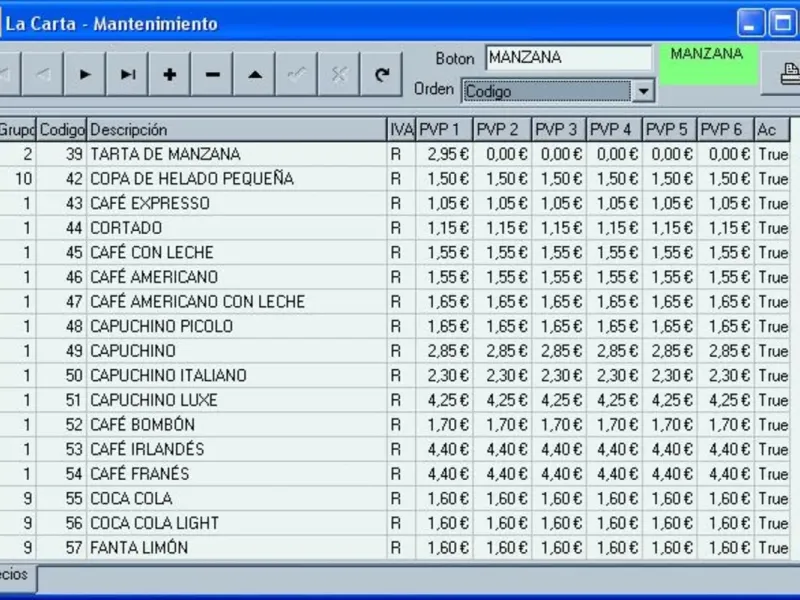Select the COCA COLA LIGHT row
The height and width of the screenshot is (600, 800).
394,523
